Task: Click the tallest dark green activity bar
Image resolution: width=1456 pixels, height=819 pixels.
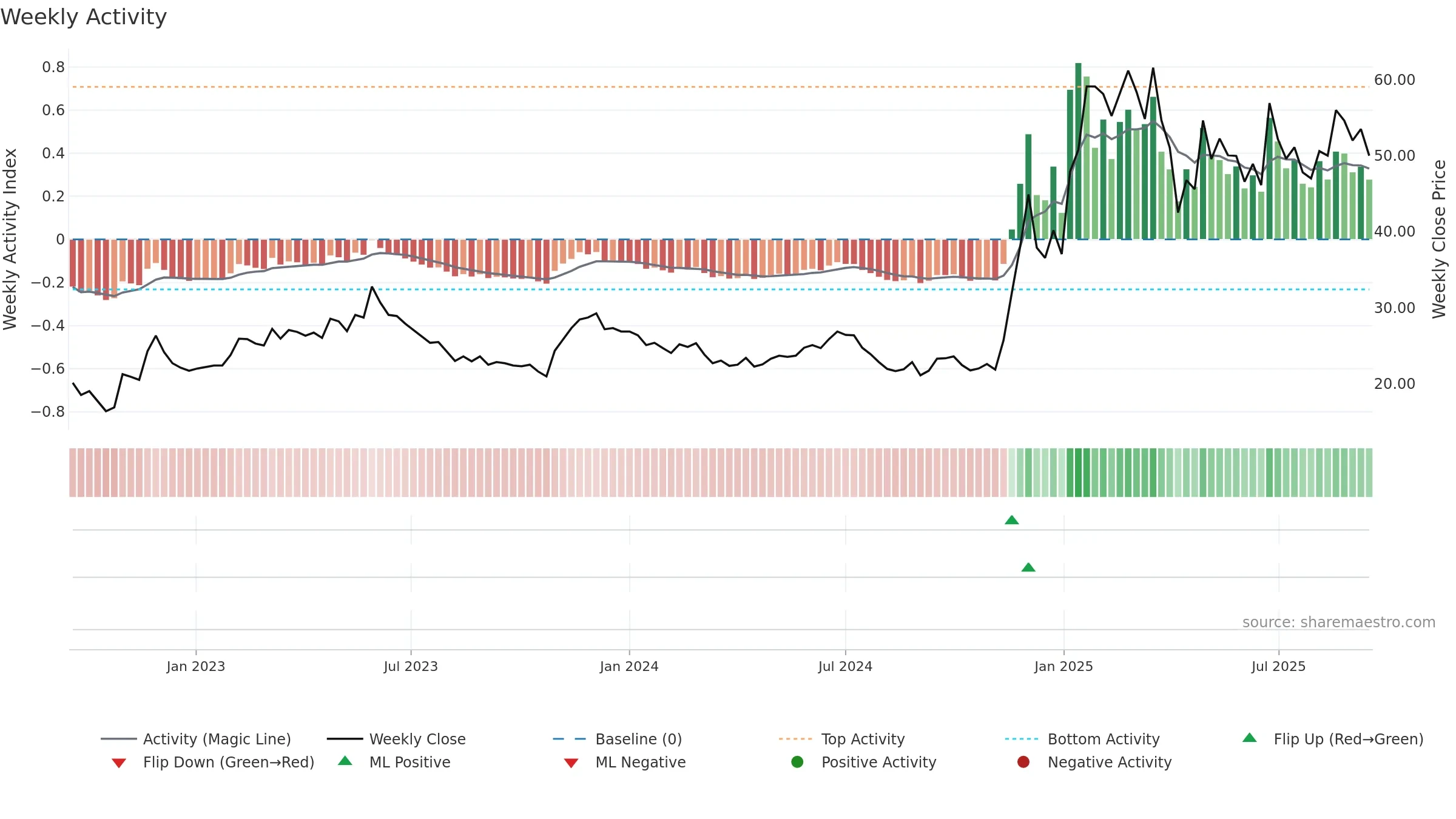Action: tap(1078, 151)
